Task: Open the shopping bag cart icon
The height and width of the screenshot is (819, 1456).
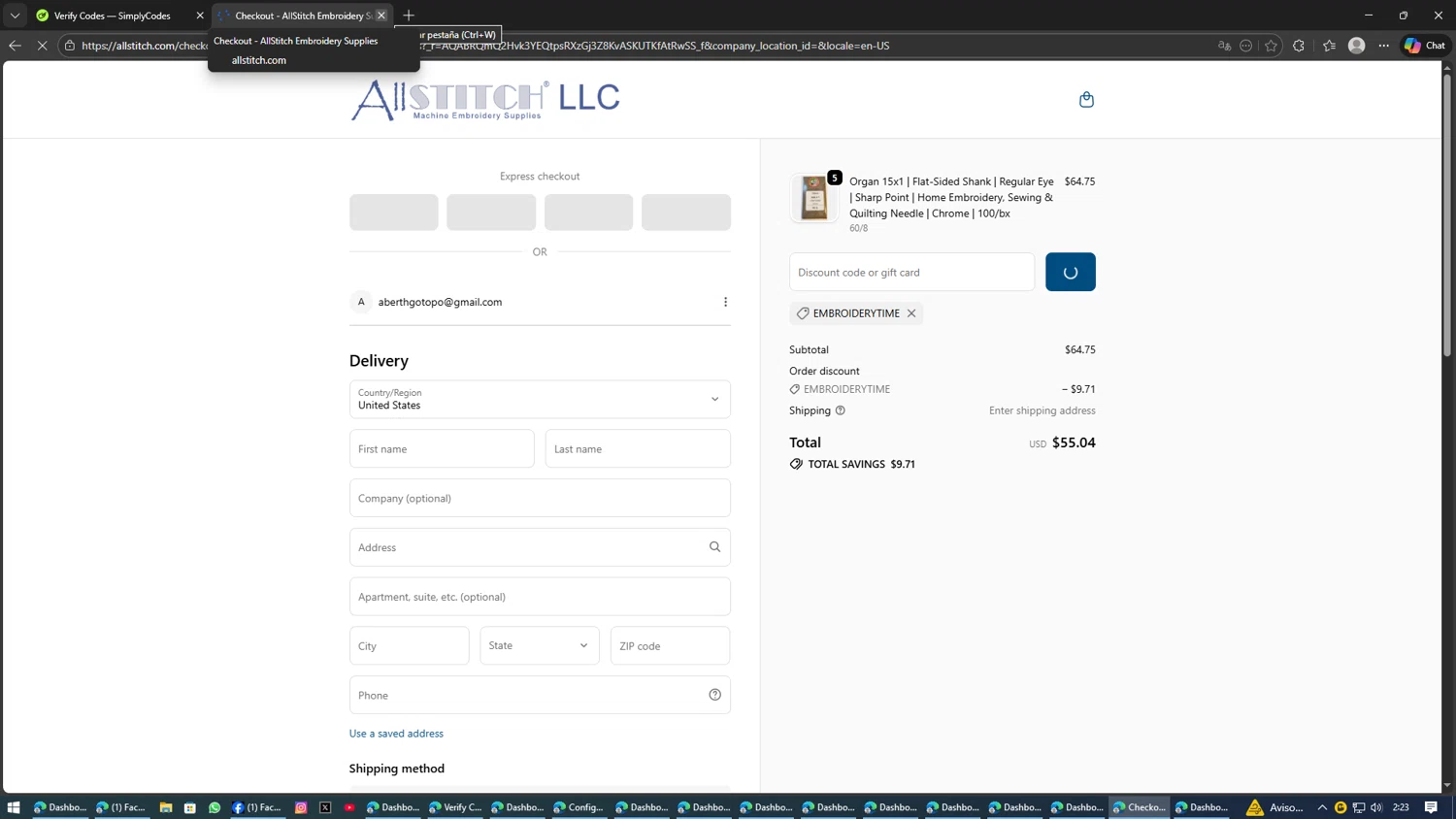Action: tap(1086, 99)
